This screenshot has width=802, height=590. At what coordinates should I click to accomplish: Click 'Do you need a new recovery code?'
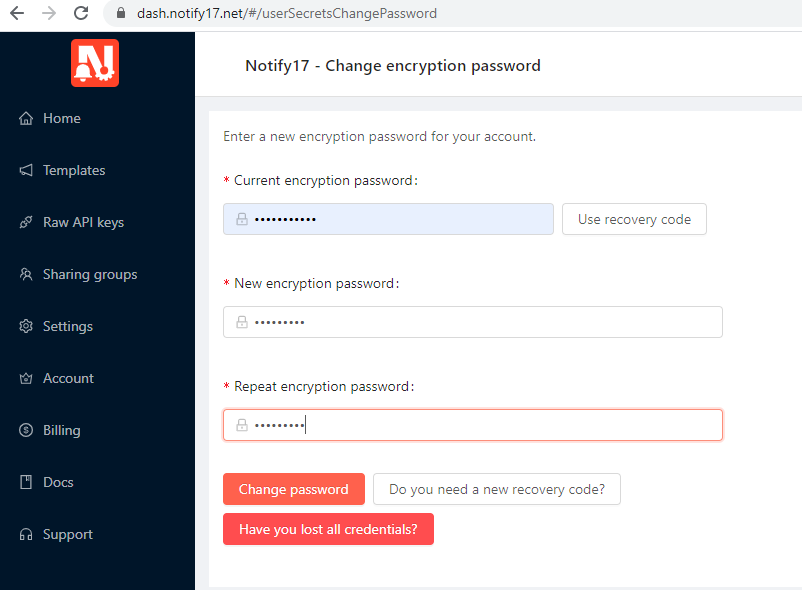(x=497, y=489)
